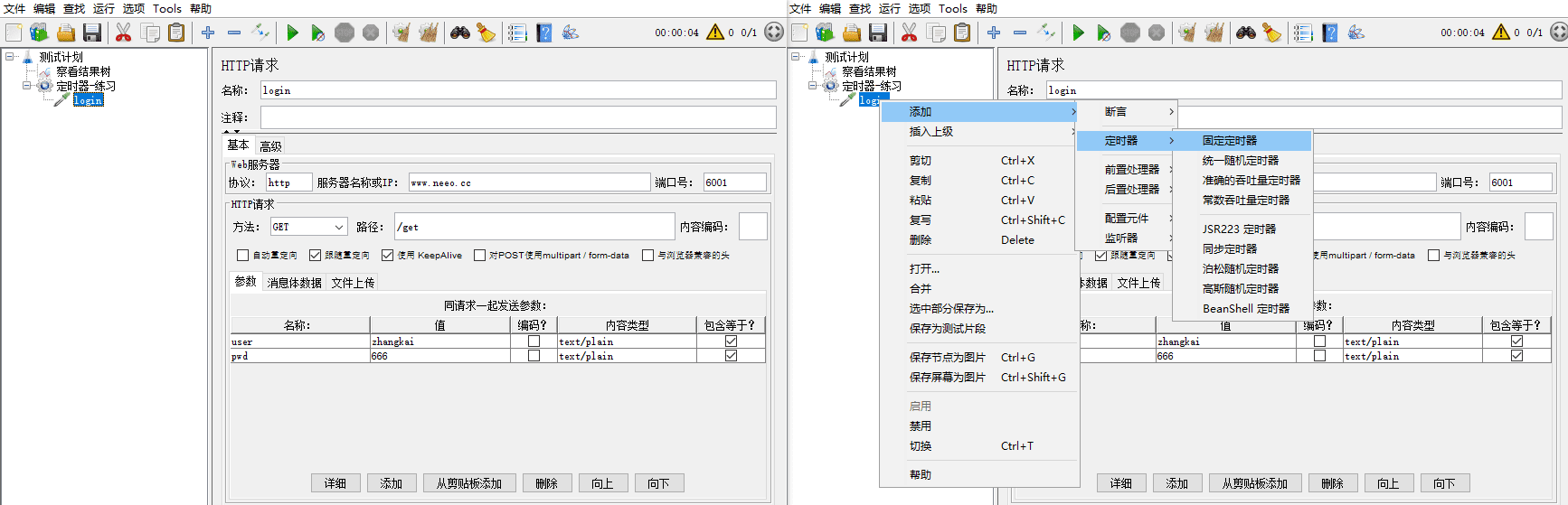
Task: Click Cut scissors icon in left window
Action: click(x=124, y=33)
